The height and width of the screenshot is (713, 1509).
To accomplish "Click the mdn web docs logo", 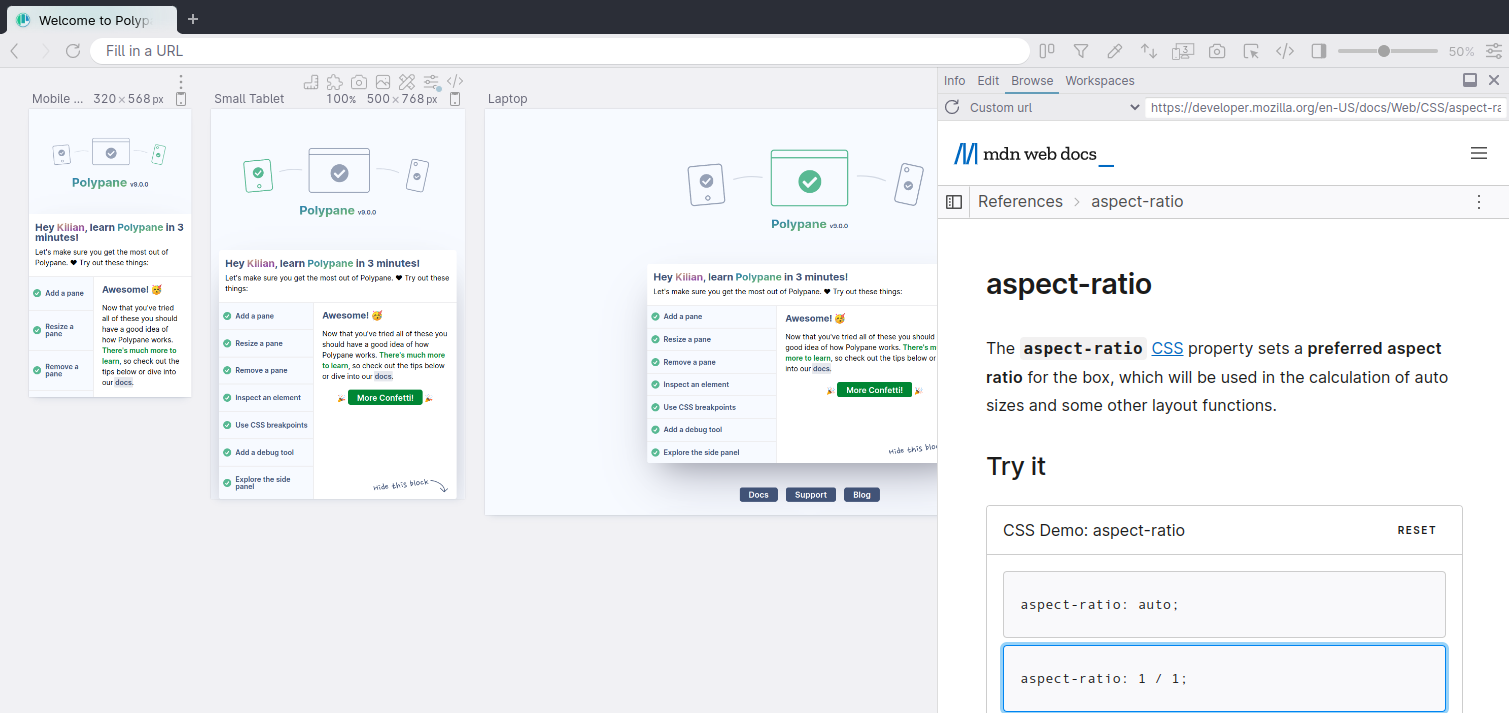I will [1033, 153].
